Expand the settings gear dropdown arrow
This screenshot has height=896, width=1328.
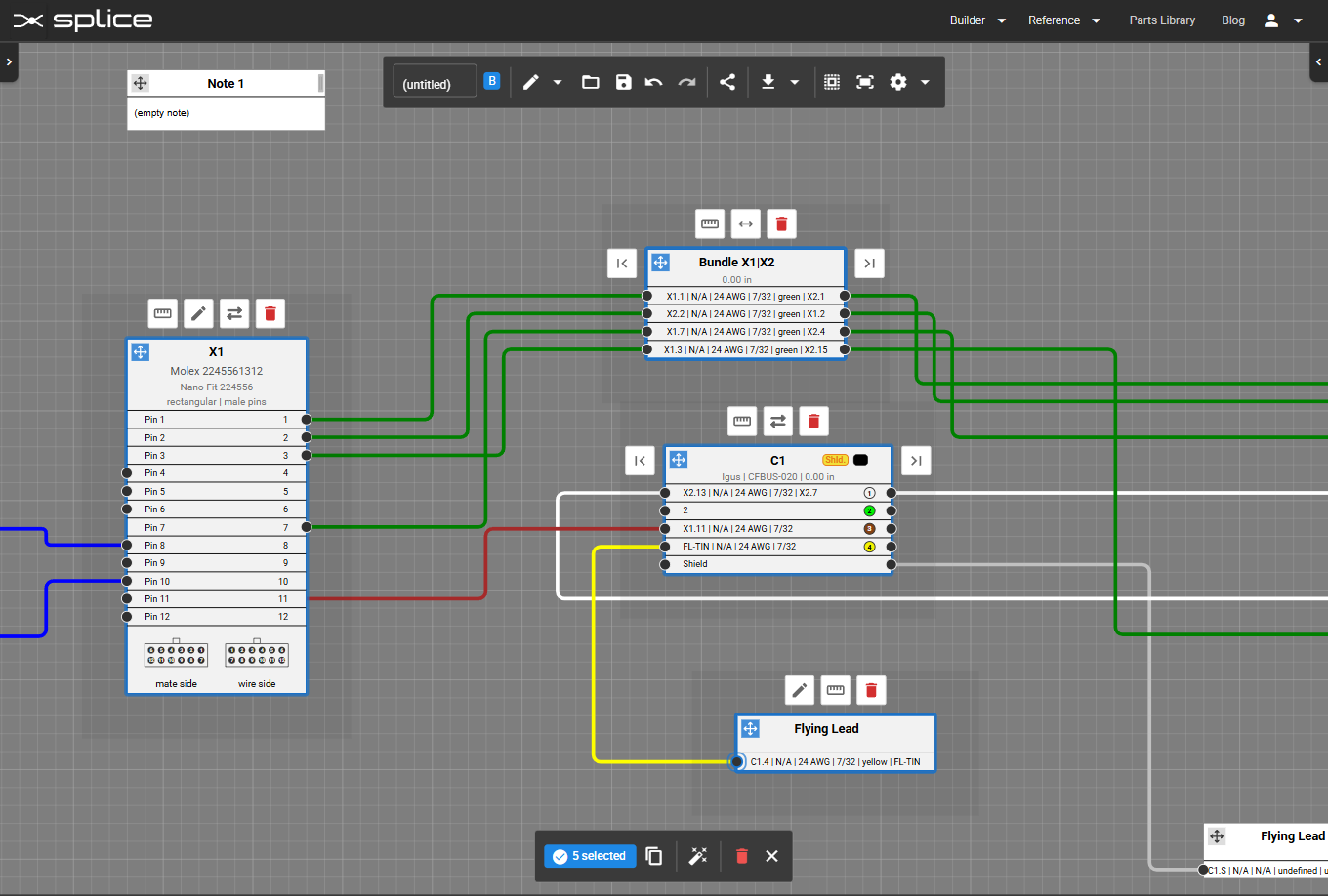click(925, 83)
